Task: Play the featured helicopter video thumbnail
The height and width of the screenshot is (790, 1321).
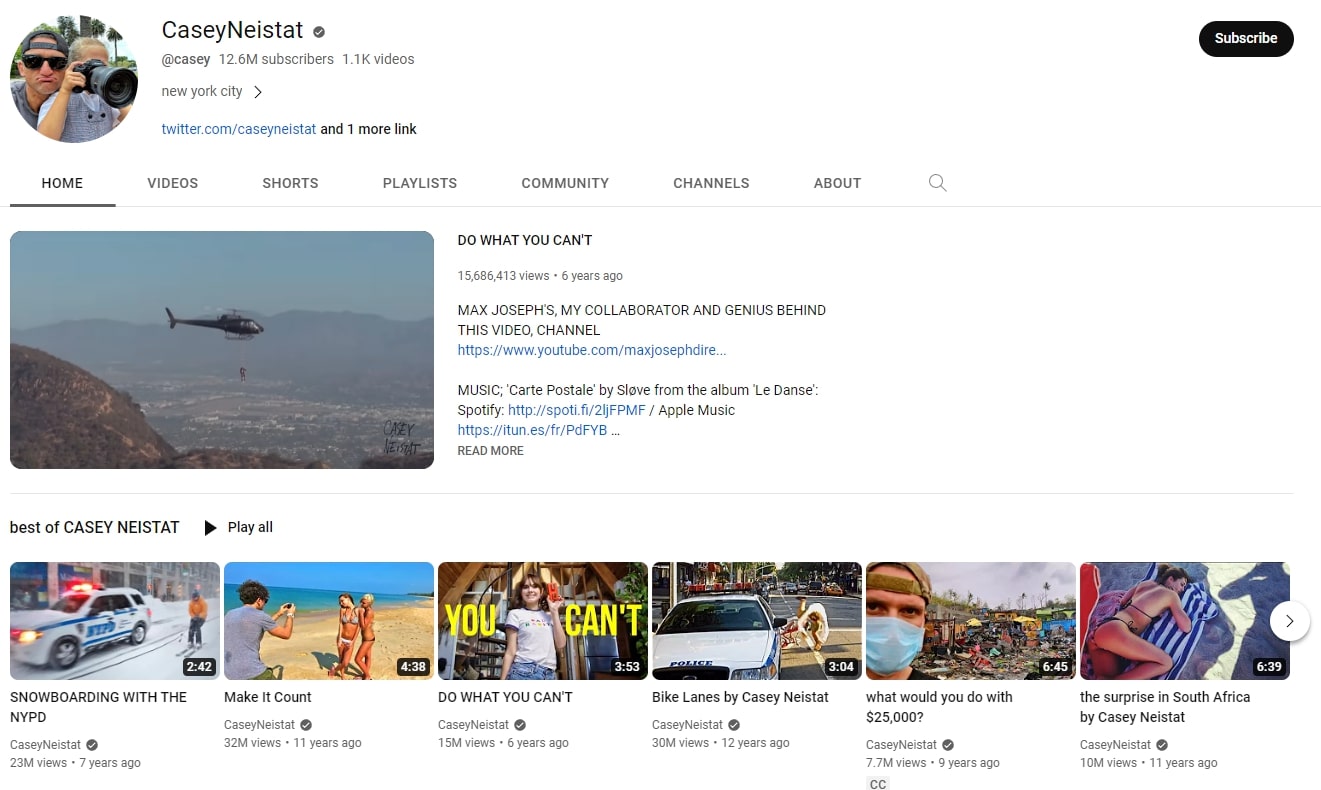Action: click(x=222, y=350)
